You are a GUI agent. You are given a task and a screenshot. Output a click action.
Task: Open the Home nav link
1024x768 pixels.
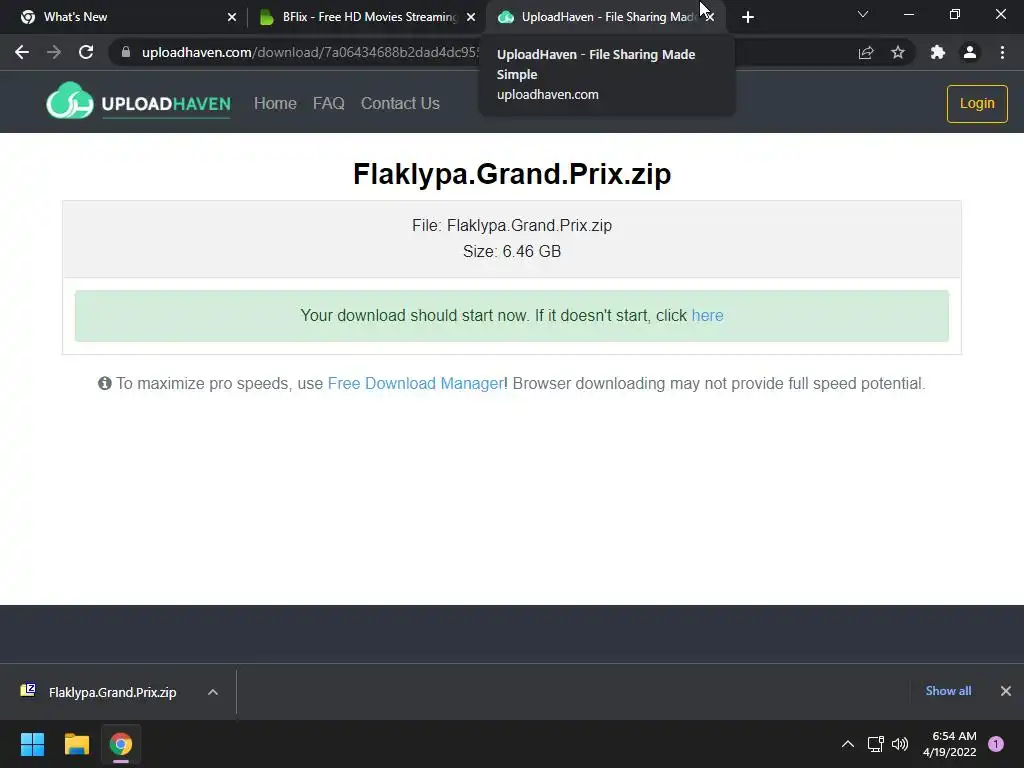(275, 103)
